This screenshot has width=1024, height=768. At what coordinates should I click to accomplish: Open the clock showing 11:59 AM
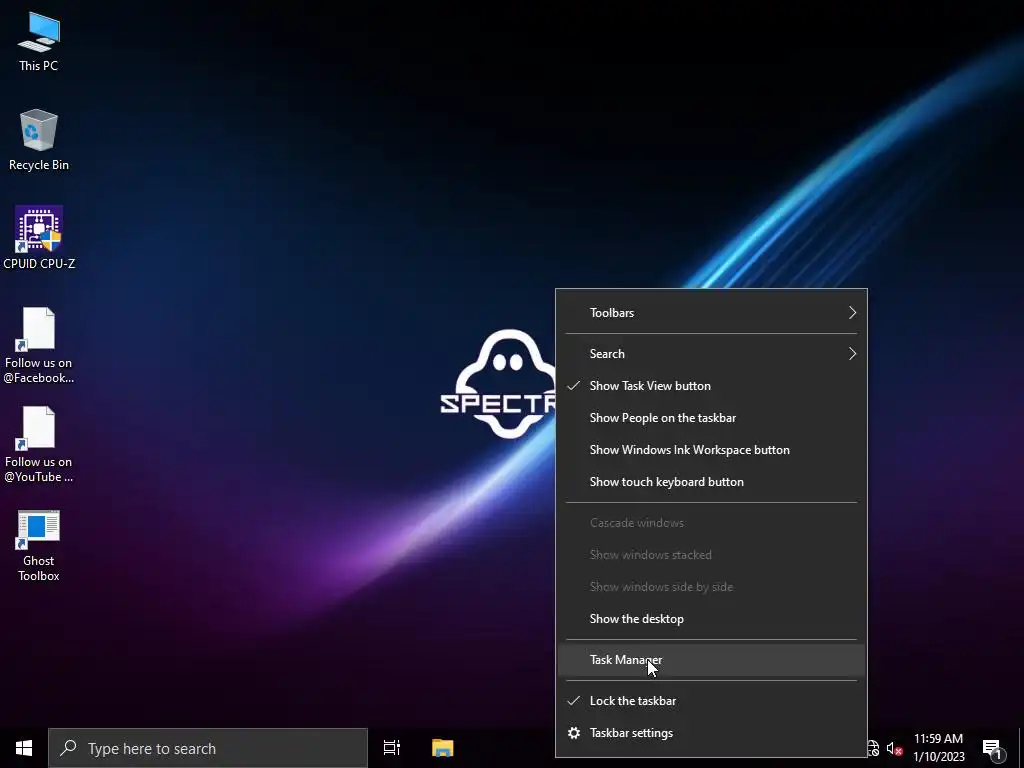pos(938,748)
